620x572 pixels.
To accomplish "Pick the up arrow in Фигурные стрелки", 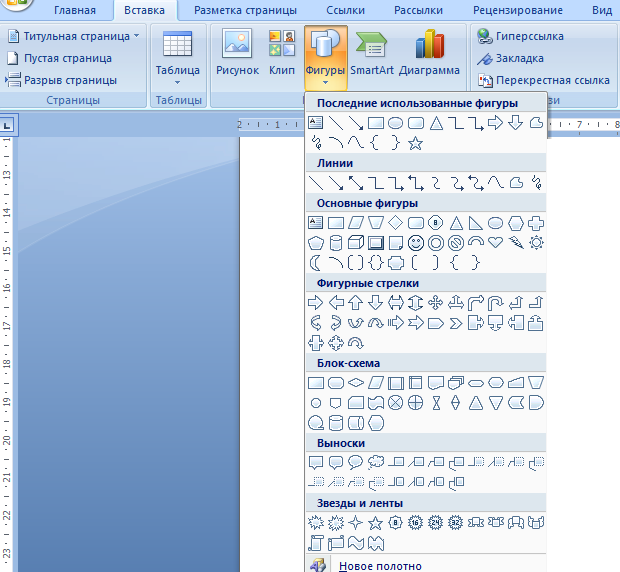I will point(355,303).
